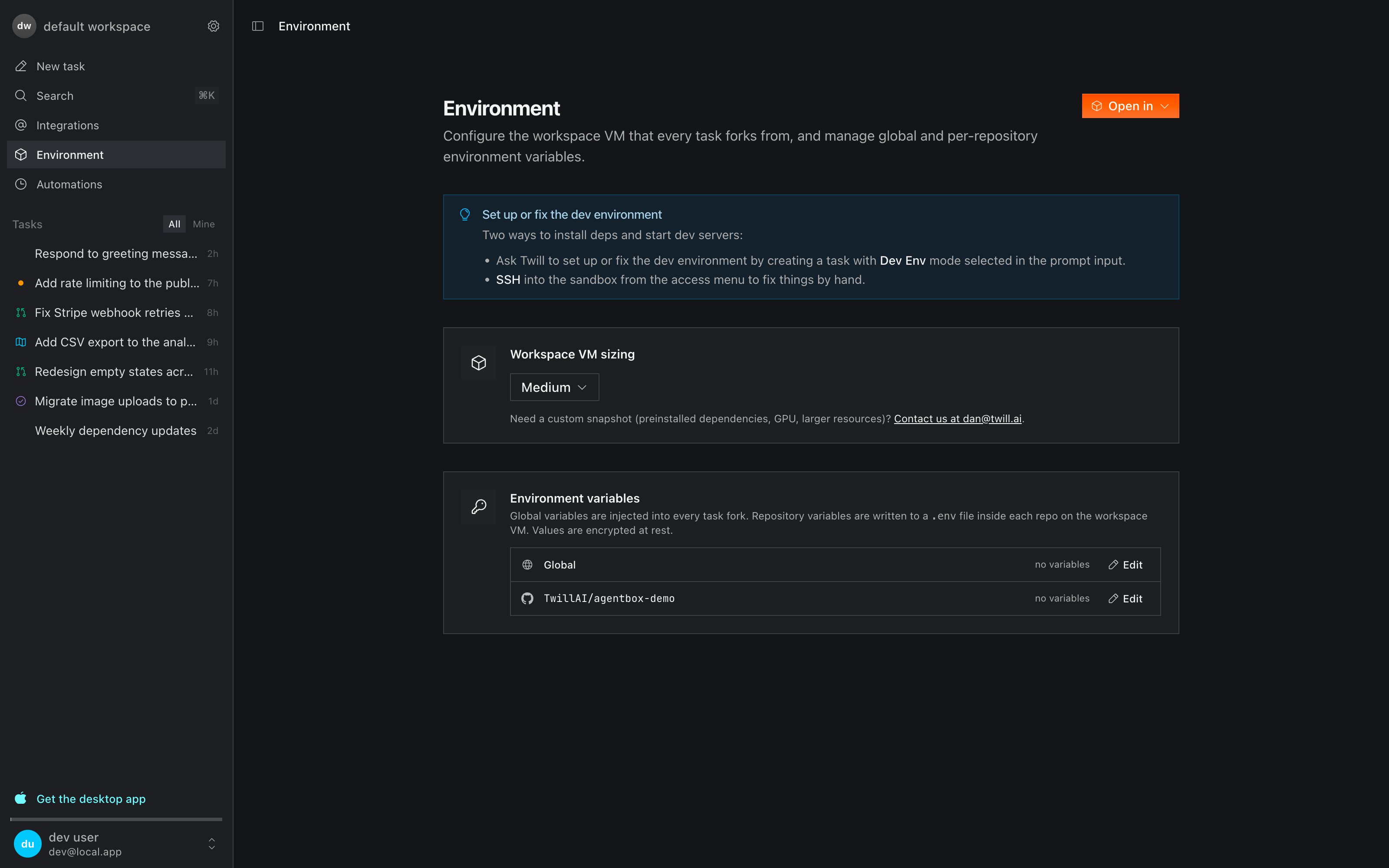Expand the Open in dropdown

(1130, 106)
